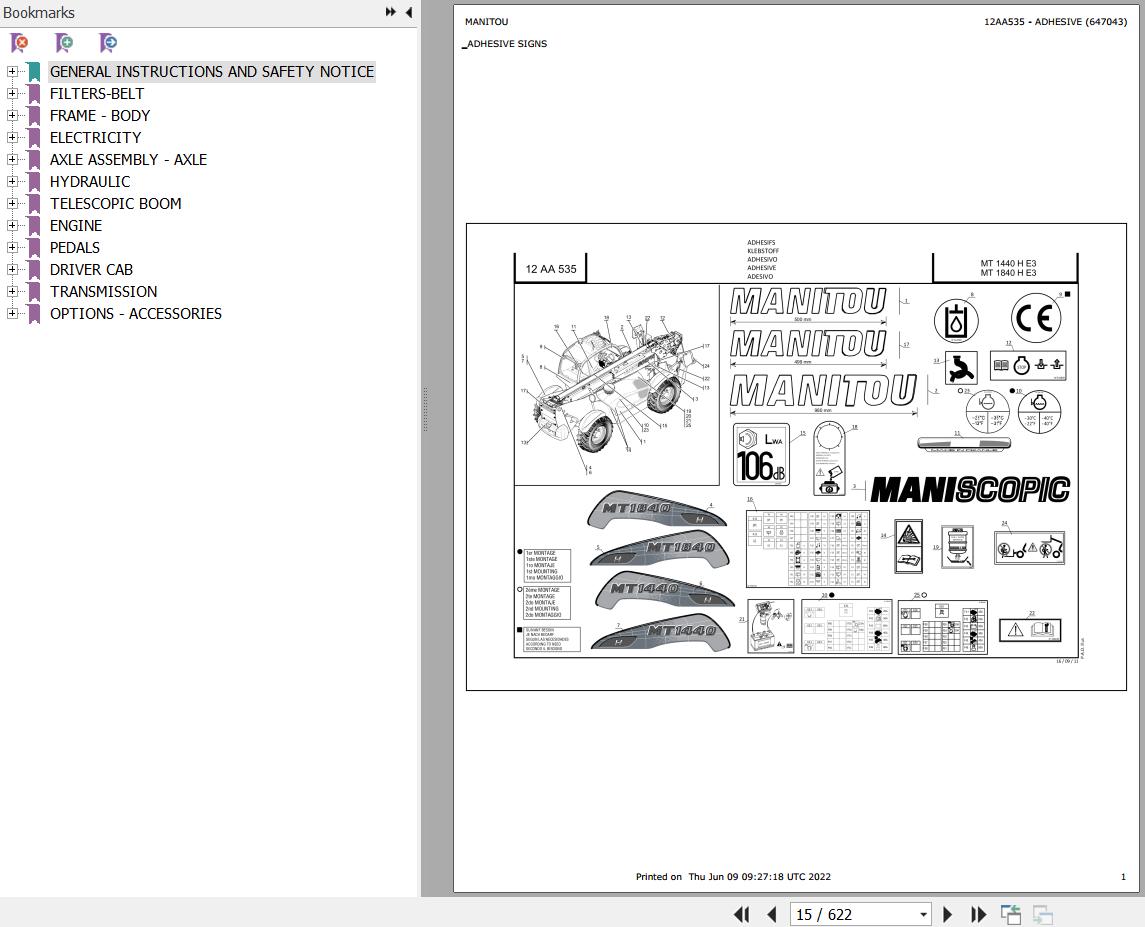Open the ELECTRICITY bookmark
The height and width of the screenshot is (927, 1145).
tap(95, 137)
